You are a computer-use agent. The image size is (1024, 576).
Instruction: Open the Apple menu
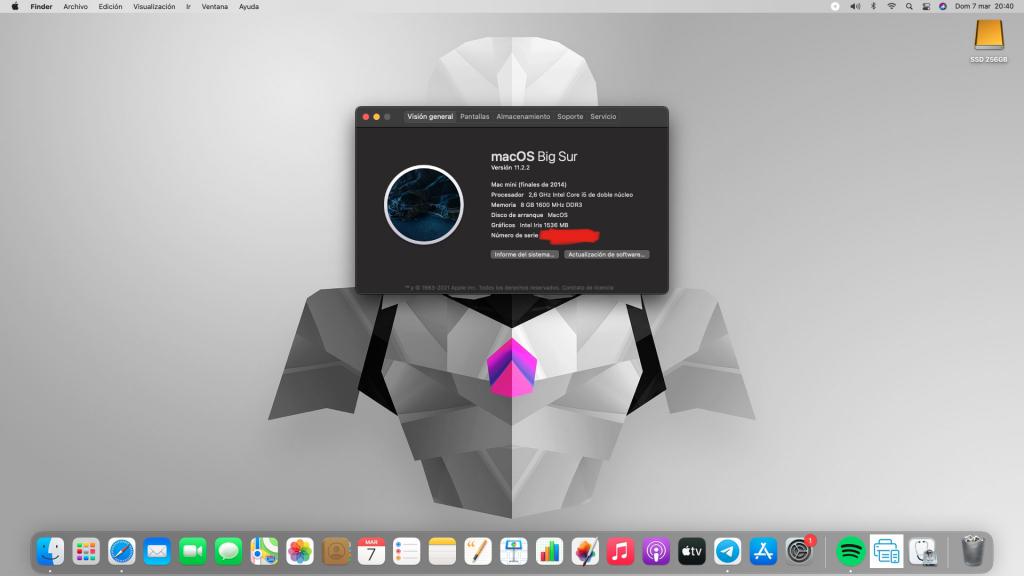pyautogui.click(x=14, y=7)
